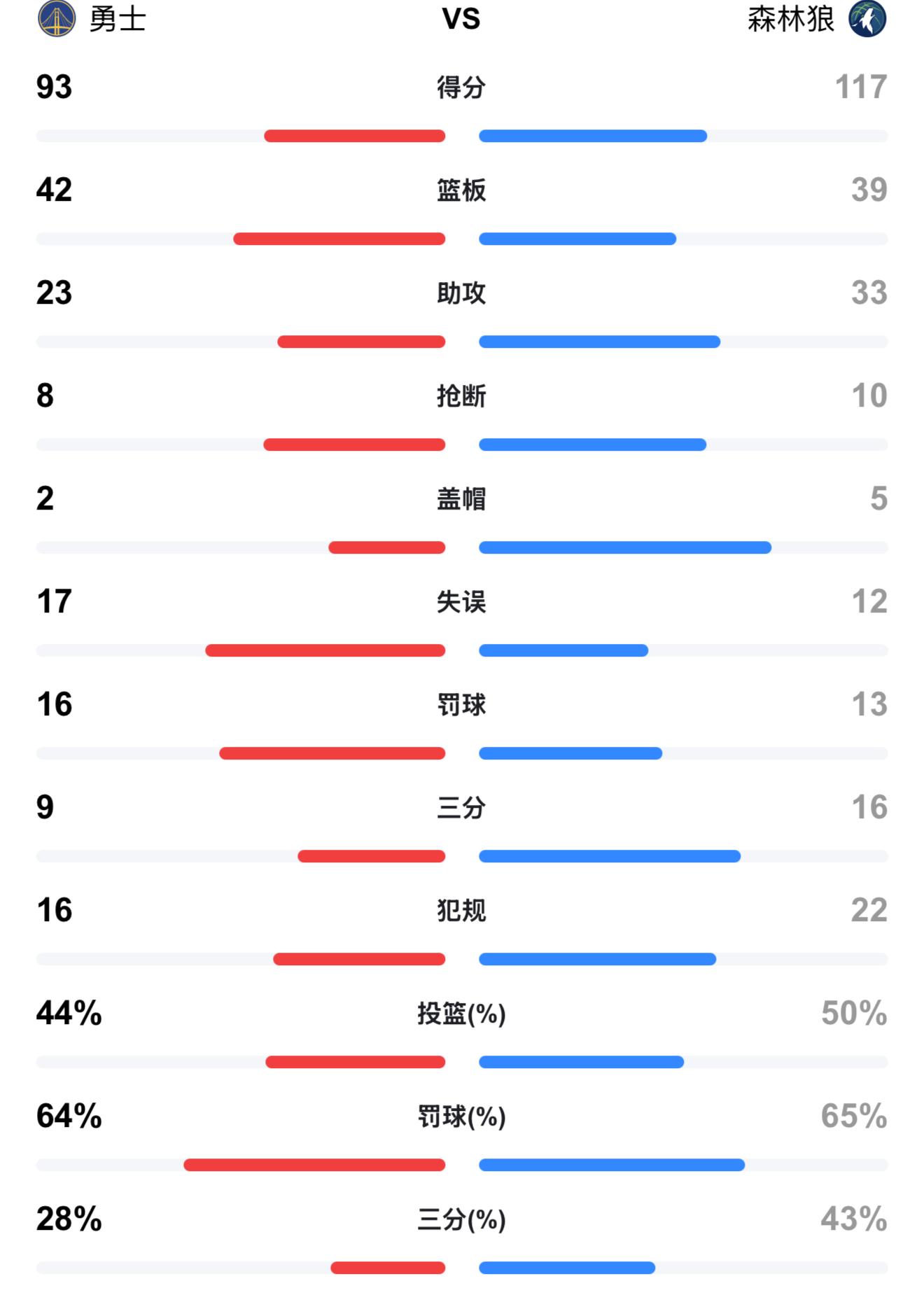This screenshot has width=924, height=1302.
Task: Select the 抢断 stat label
Action: click(461, 396)
